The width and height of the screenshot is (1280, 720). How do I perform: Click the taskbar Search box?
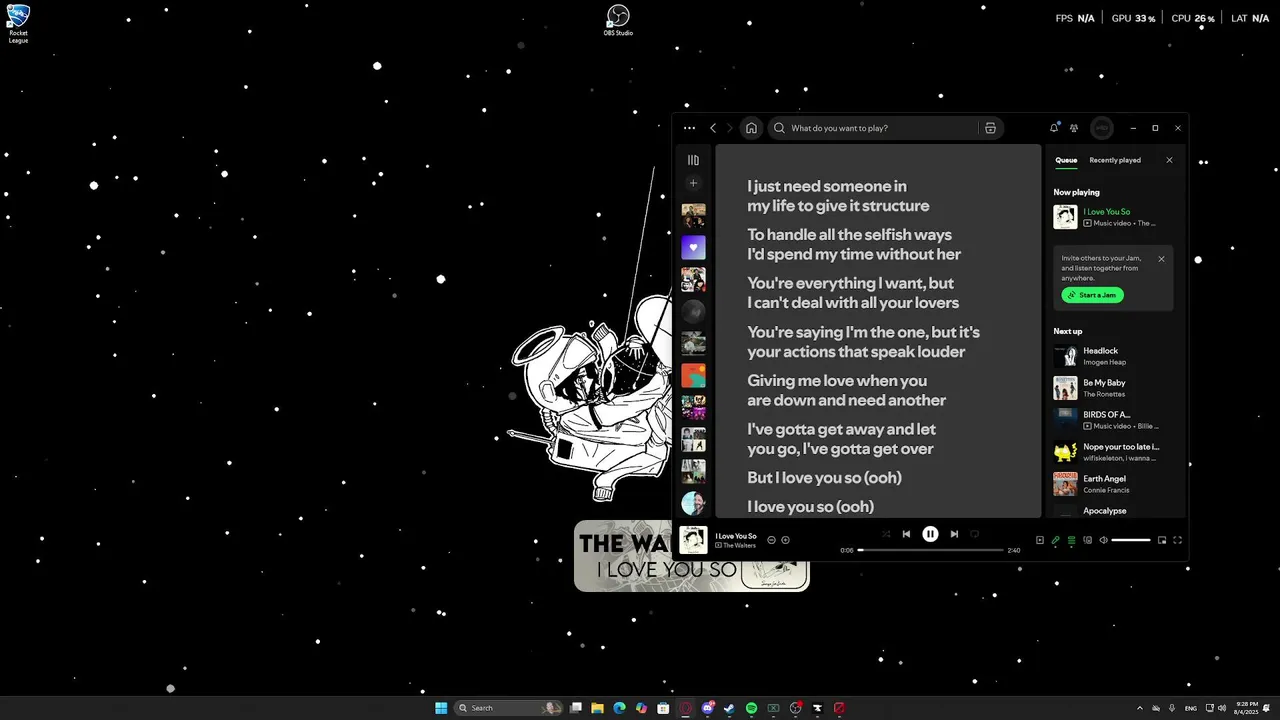[x=508, y=708]
